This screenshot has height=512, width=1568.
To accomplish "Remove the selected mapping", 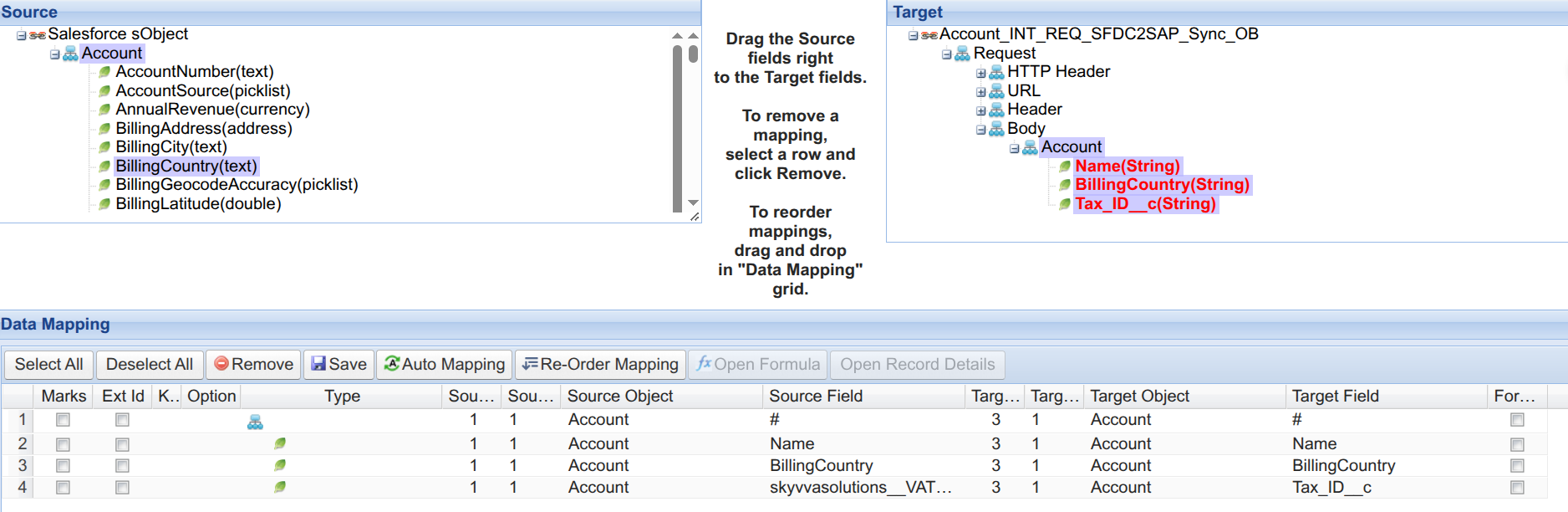I will pyautogui.click(x=253, y=365).
